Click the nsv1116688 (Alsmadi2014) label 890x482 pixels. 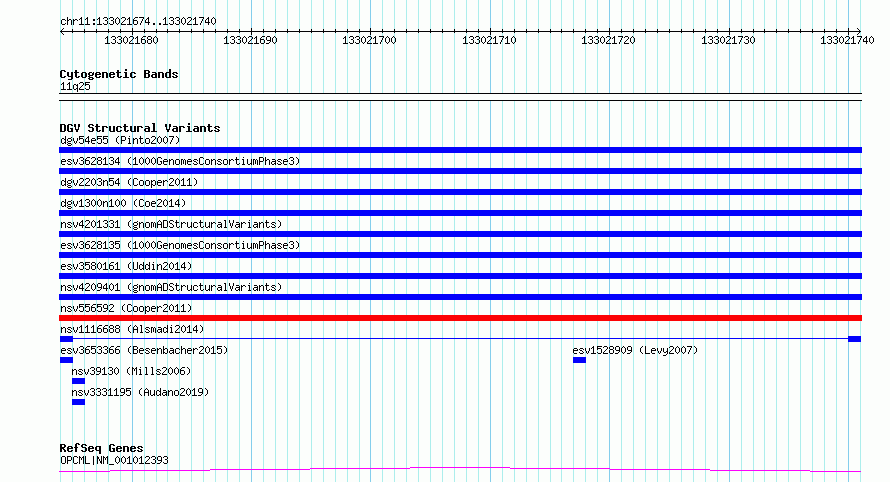point(132,329)
